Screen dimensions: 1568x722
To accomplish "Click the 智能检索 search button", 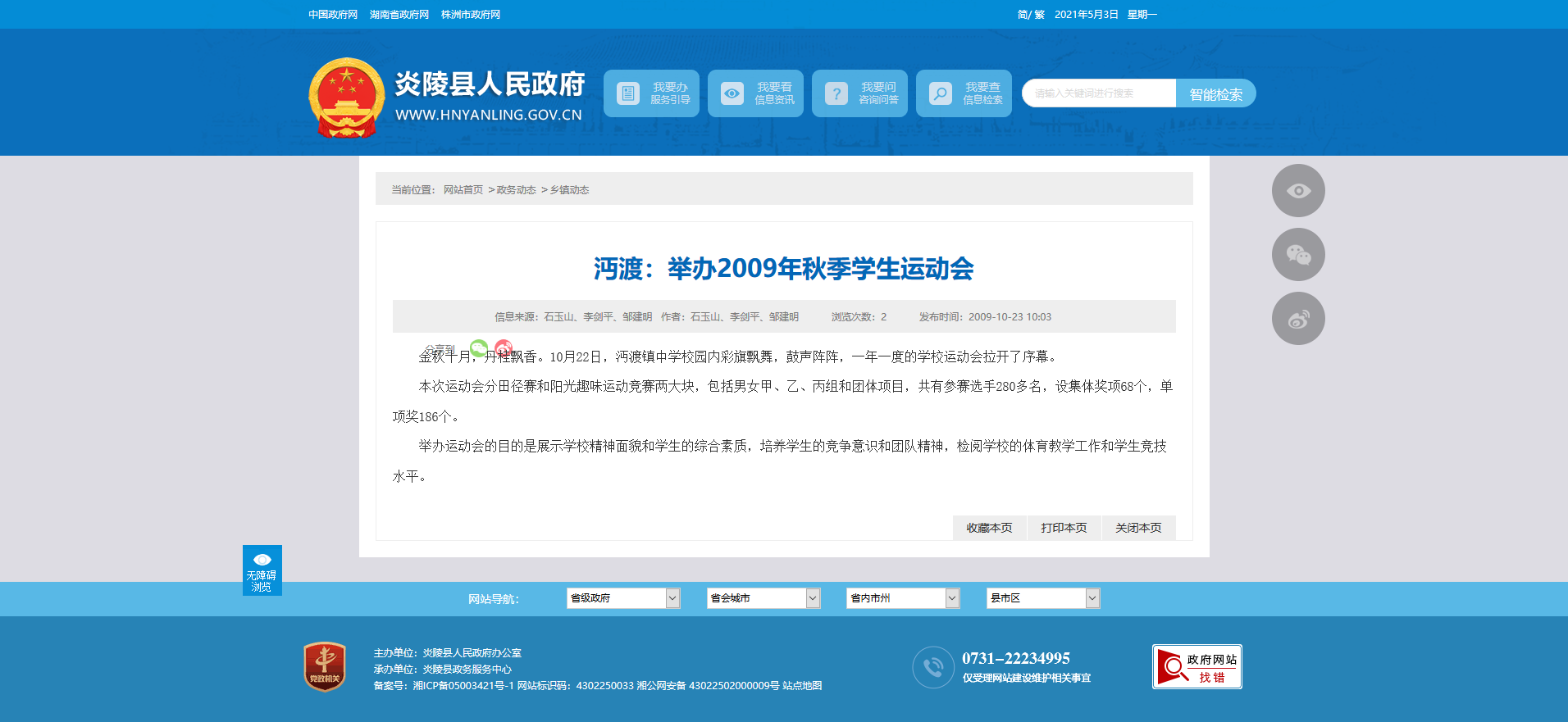I will tap(1215, 94).
